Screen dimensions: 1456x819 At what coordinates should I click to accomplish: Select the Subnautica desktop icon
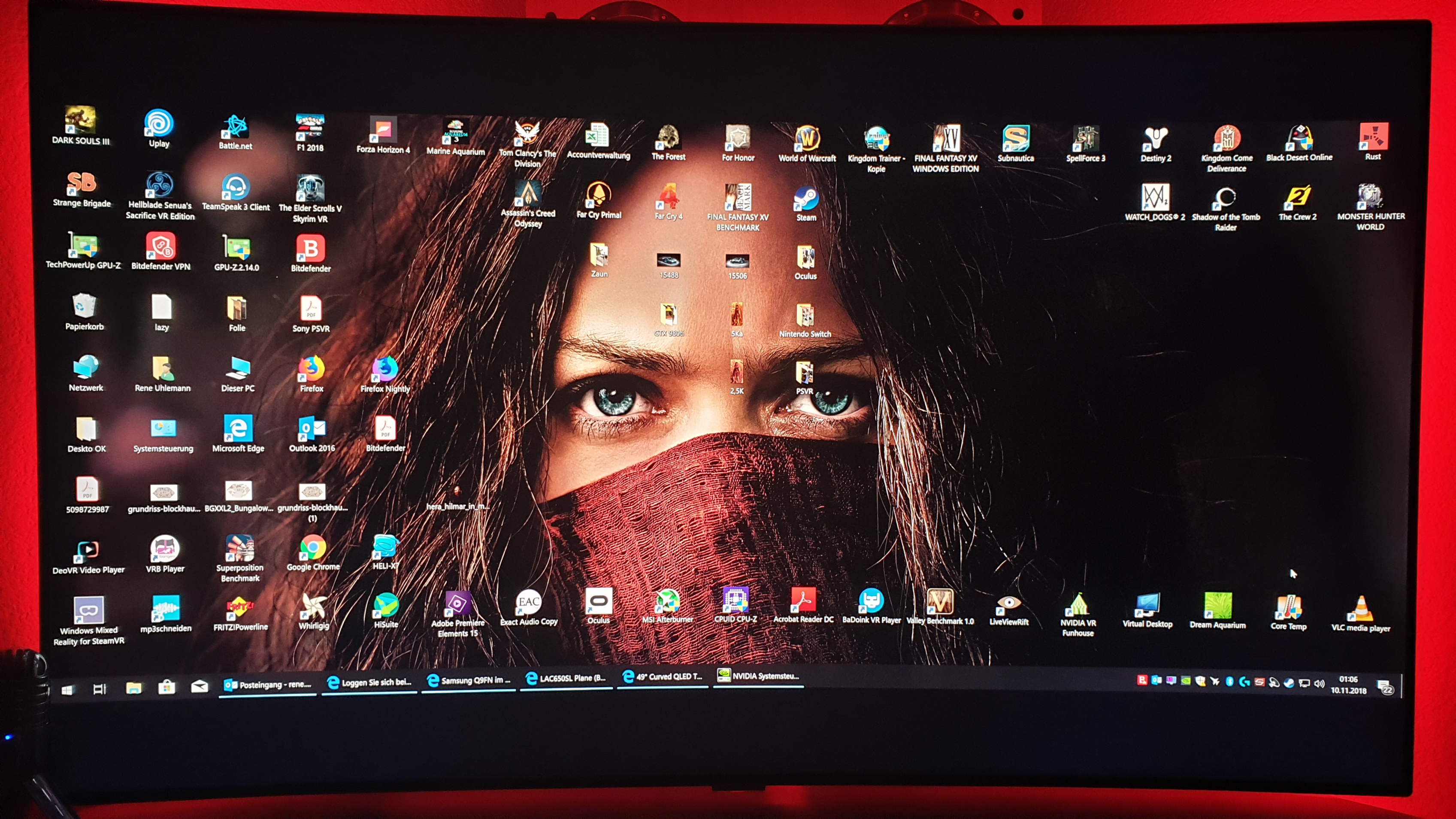click(1016, 143)
